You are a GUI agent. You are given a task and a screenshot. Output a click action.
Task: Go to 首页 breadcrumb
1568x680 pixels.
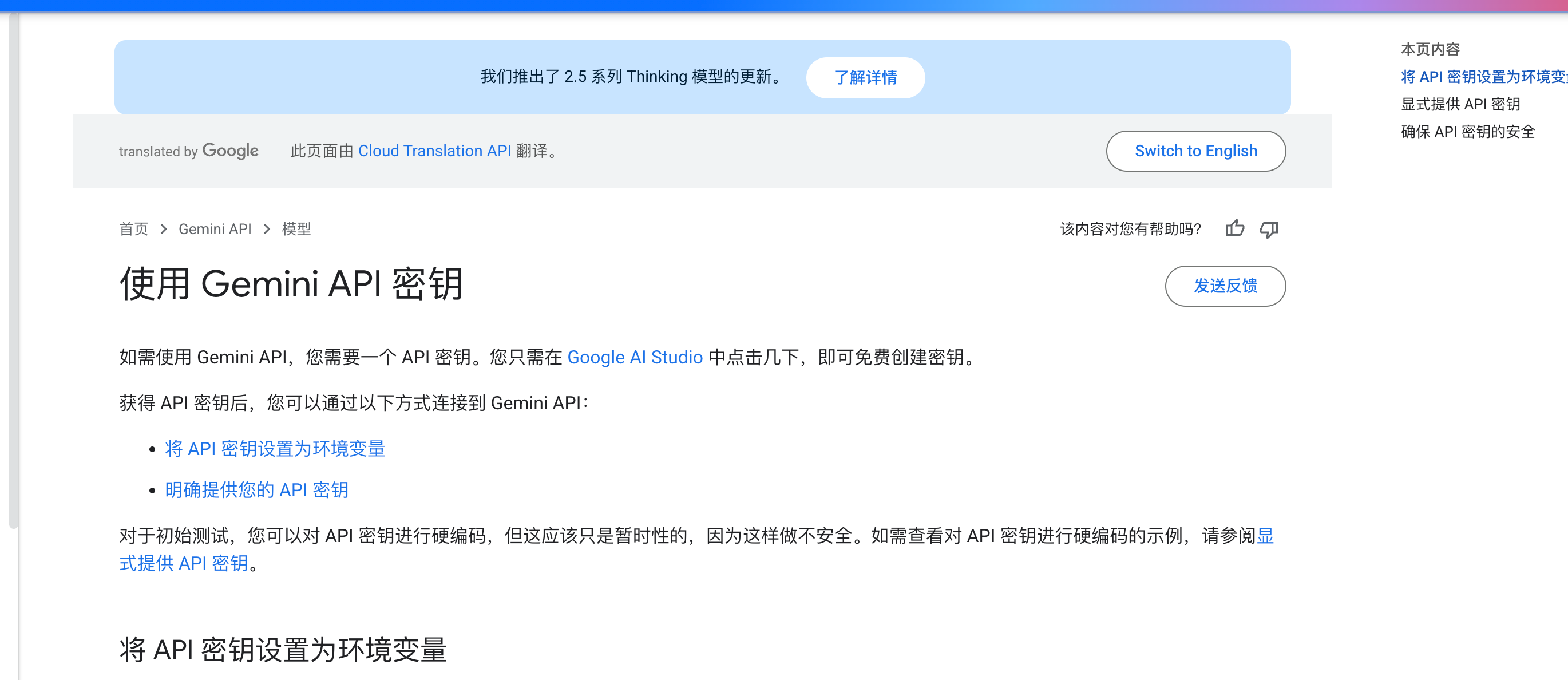click(133, 229)
